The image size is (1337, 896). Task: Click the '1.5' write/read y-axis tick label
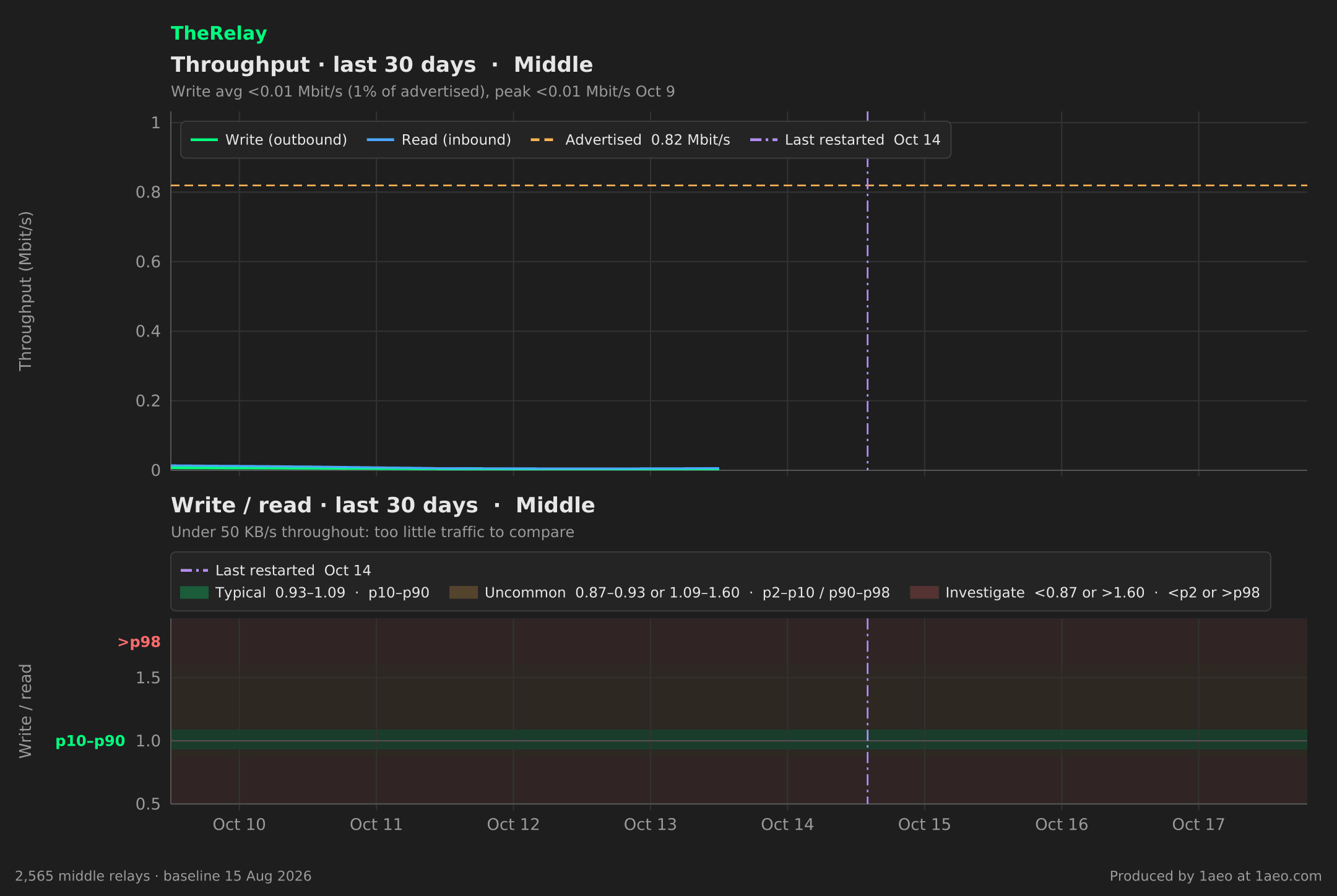[x=148, y=678]
